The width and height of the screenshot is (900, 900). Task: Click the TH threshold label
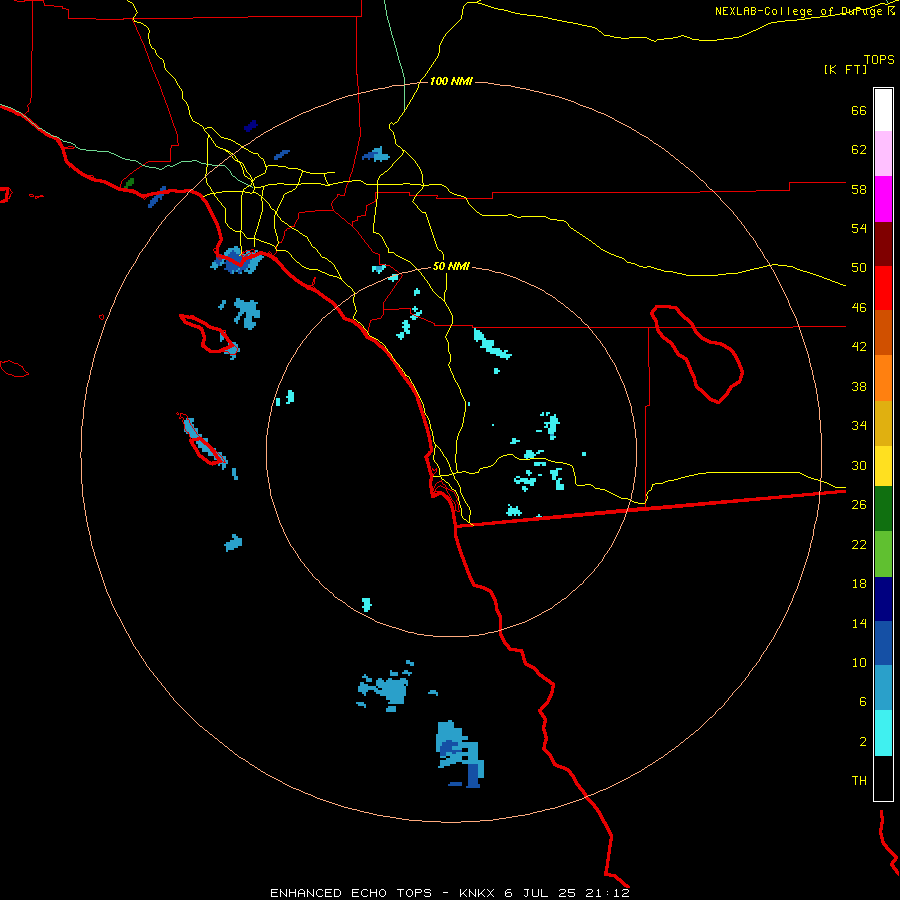coord(859,781)
